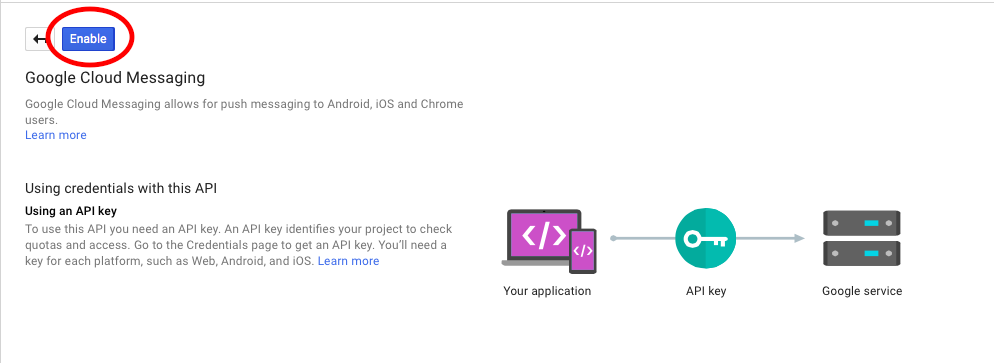The image size is (994, 363).
Task: Click the 'API key' diagram caption
Action: coord(706,291)
